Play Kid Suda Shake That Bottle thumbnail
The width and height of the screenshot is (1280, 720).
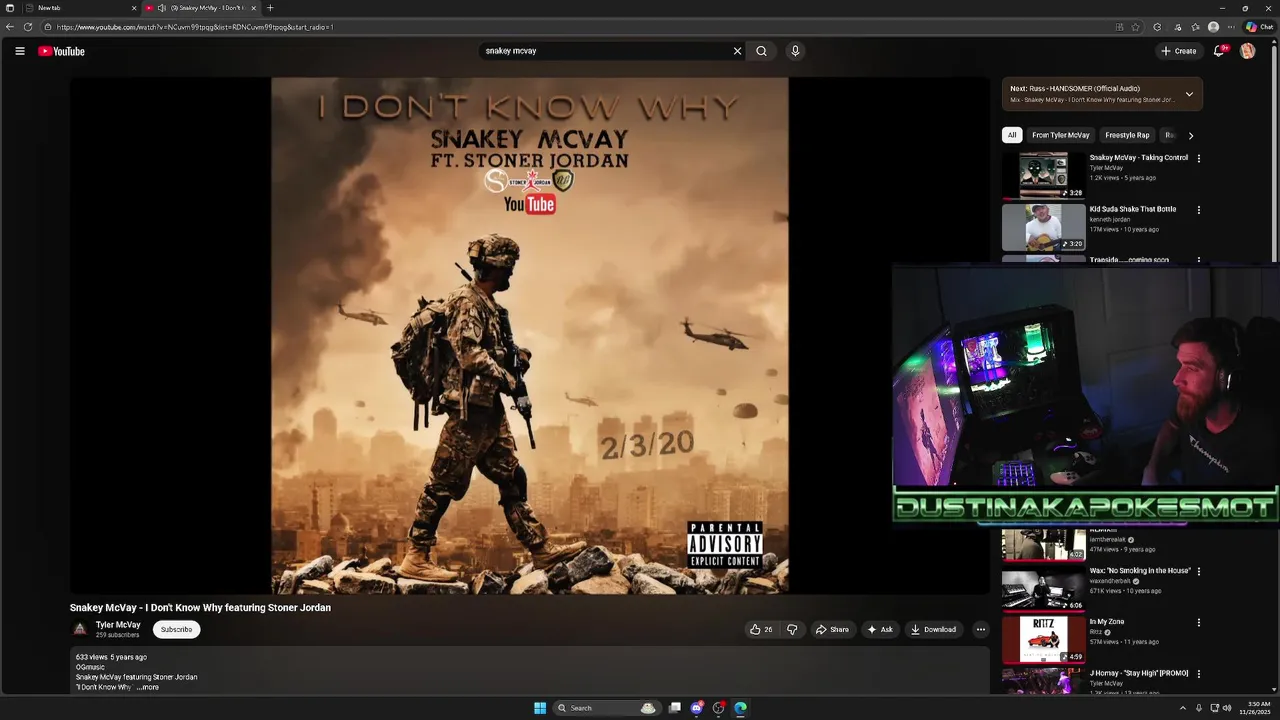coord(1043,227)
